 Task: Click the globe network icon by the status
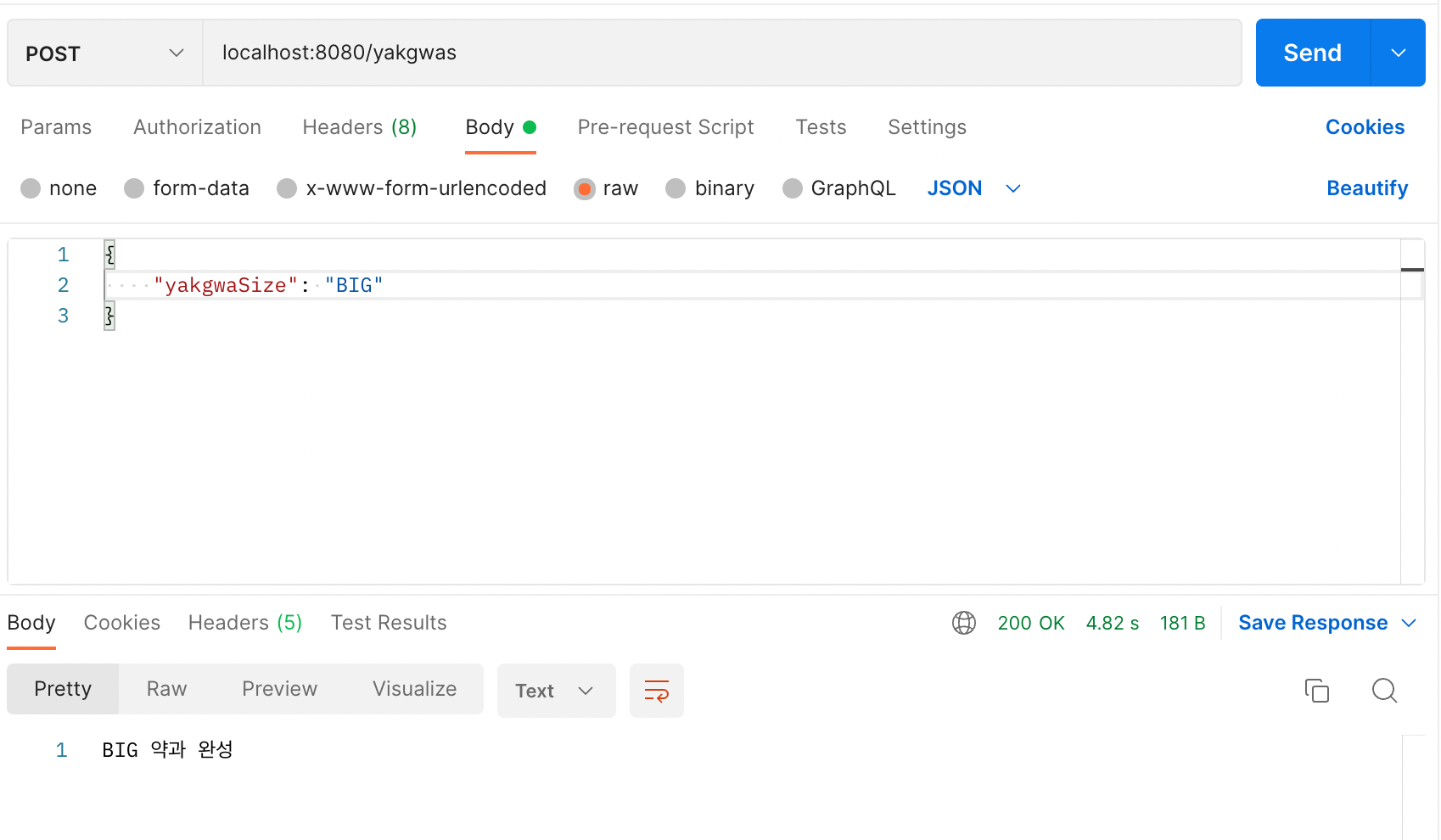coord(964,623)
